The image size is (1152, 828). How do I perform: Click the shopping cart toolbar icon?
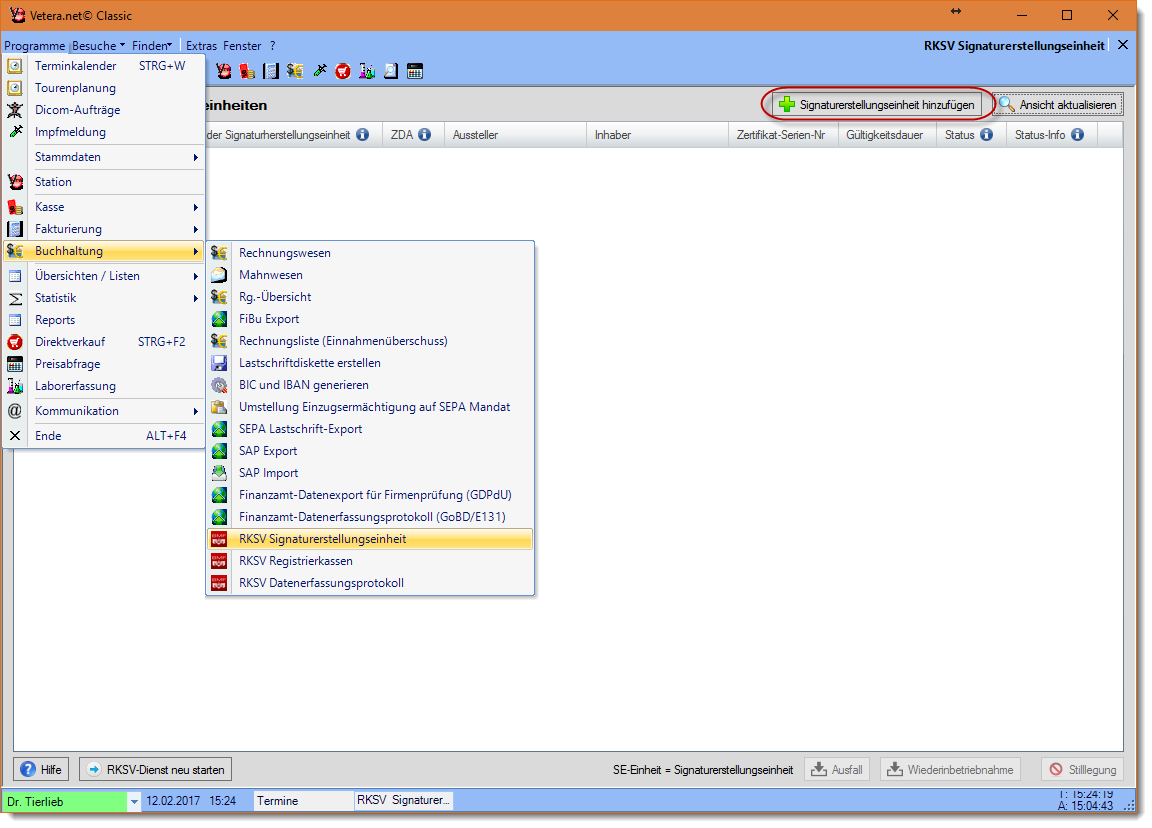point(343,71)
